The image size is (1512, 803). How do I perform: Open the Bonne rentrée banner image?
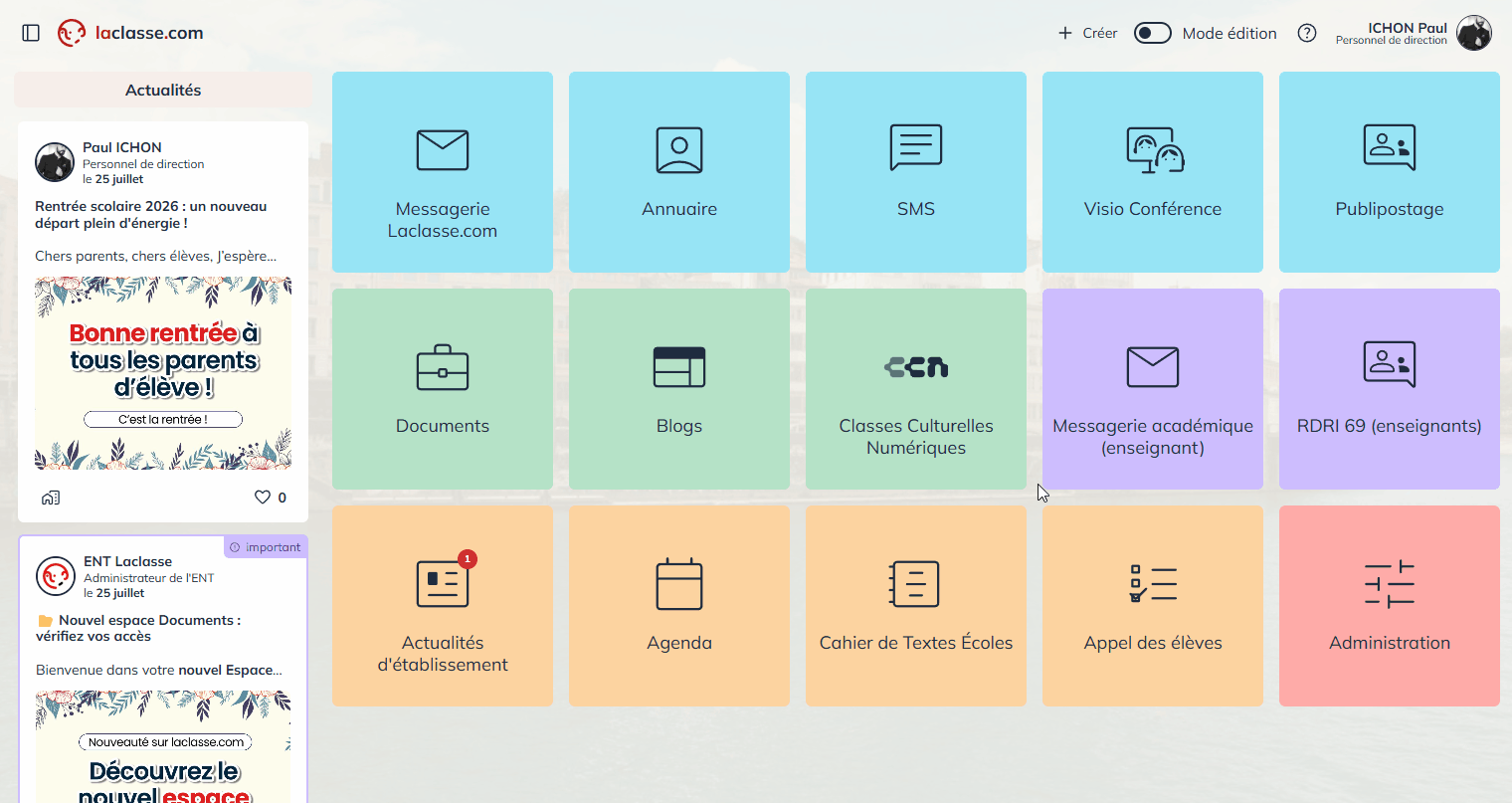pyautogui.click(x=163, y=373)
